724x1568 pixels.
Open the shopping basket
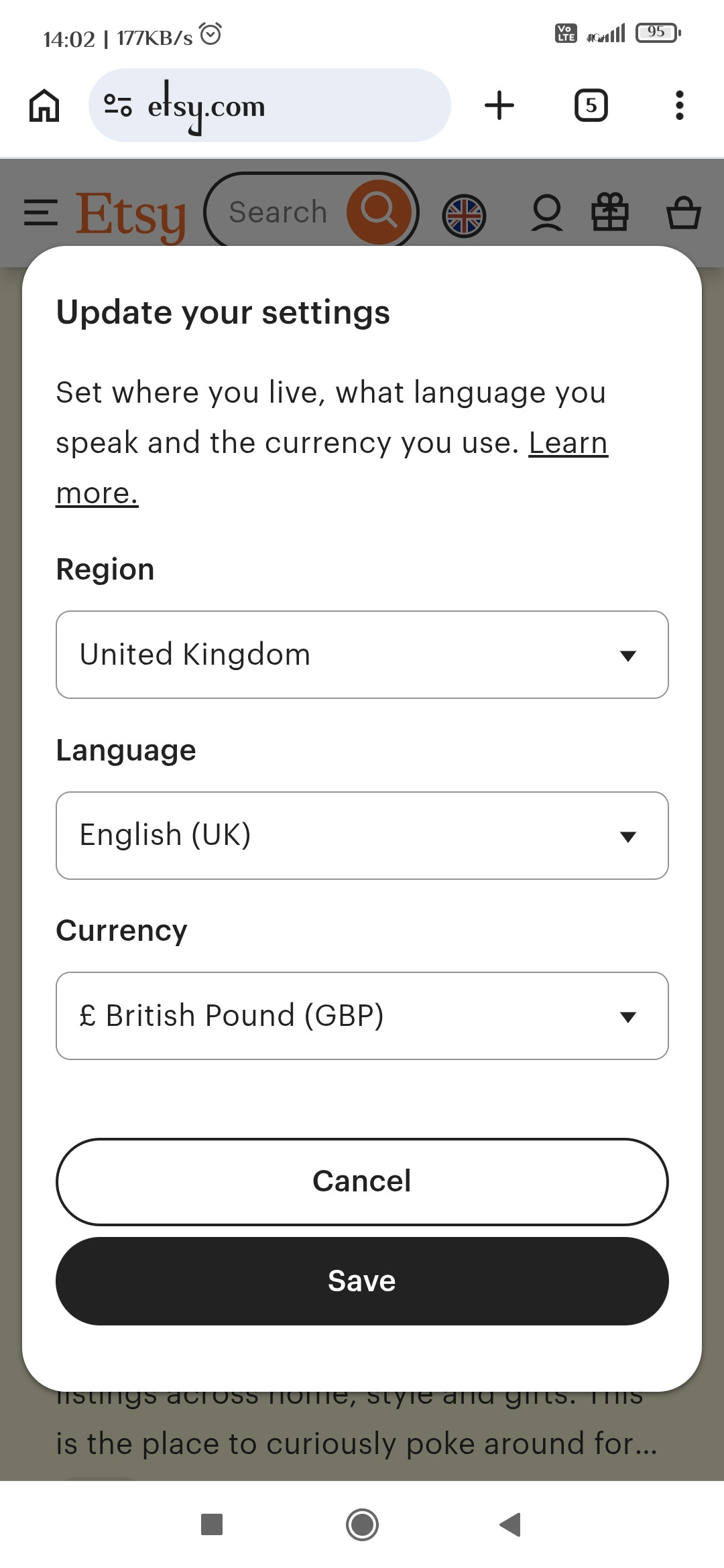[x=683, y=213]
